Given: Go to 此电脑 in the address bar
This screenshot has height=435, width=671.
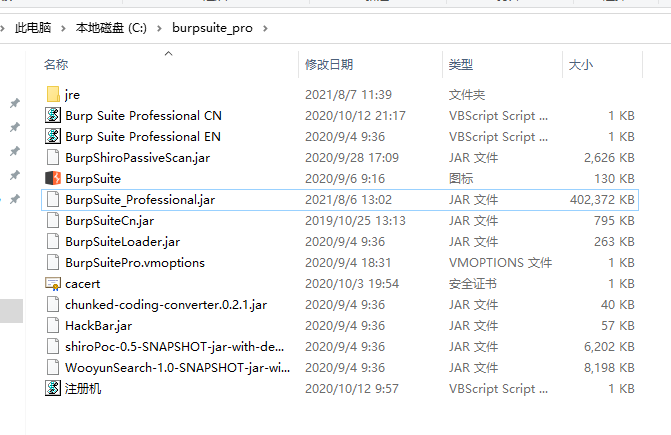Looking at the screenshot, I should (33, 28).
